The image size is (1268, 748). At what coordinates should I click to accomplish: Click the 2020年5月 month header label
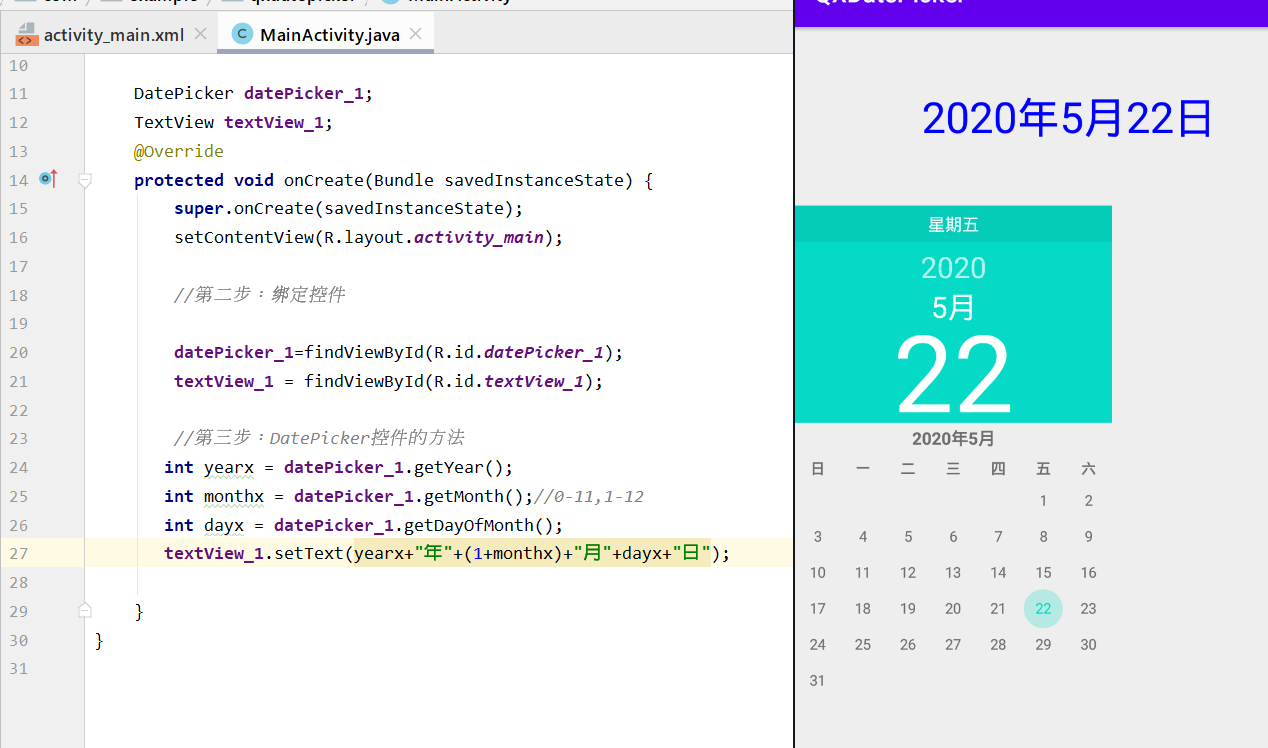953,438
